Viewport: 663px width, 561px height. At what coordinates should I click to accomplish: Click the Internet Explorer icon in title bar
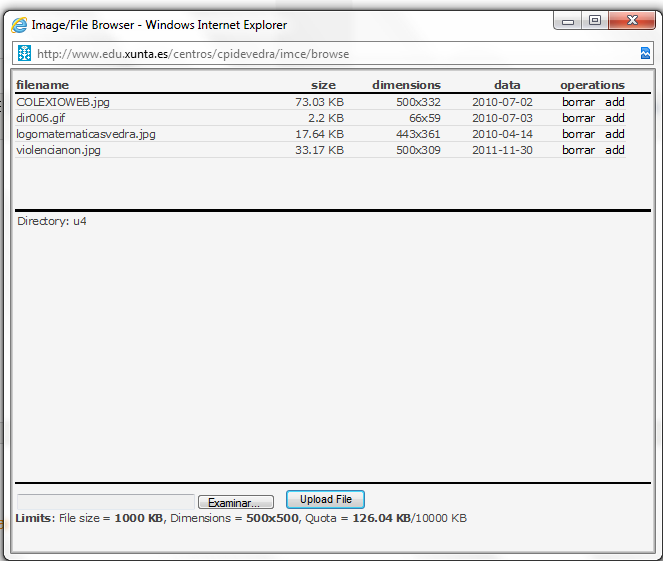coord(19,24)
